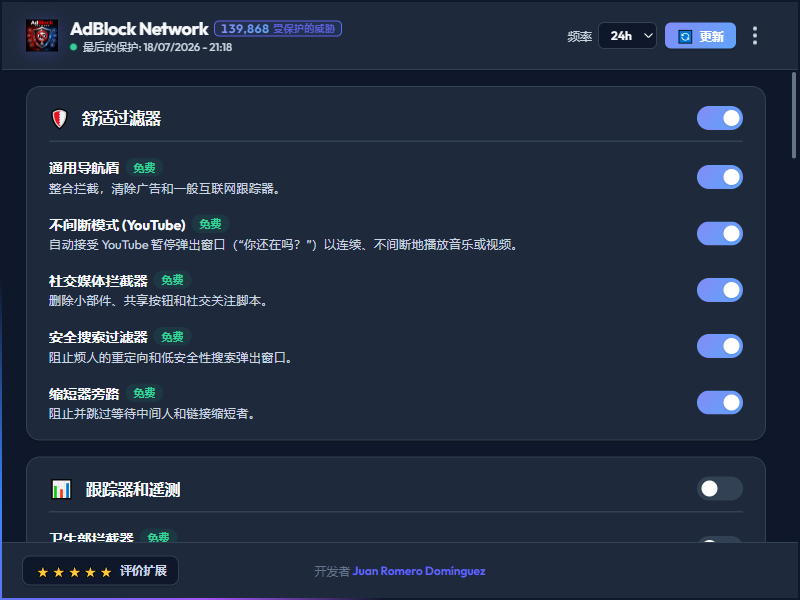
Task: Click the green protection status dot
Action: [73, 47]
